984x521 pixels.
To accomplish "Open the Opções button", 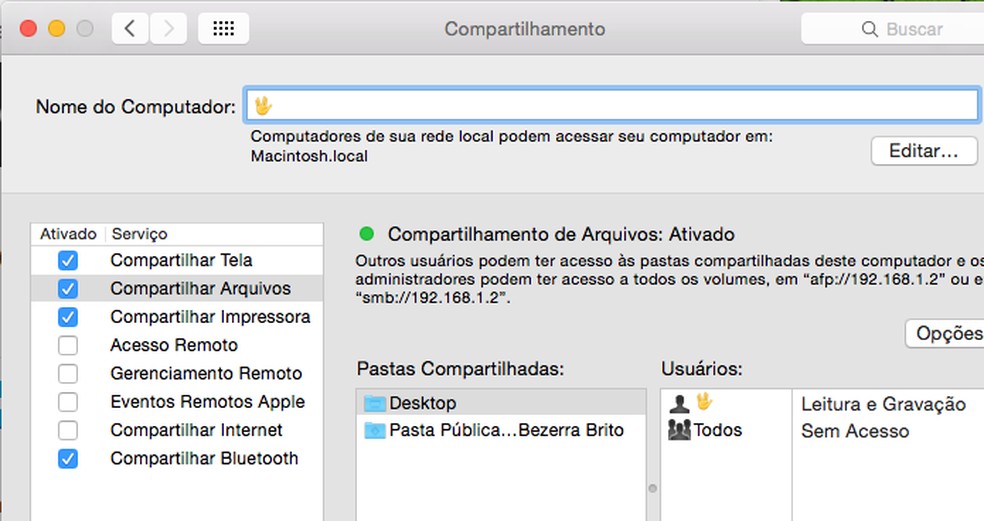I will (944, 333).
